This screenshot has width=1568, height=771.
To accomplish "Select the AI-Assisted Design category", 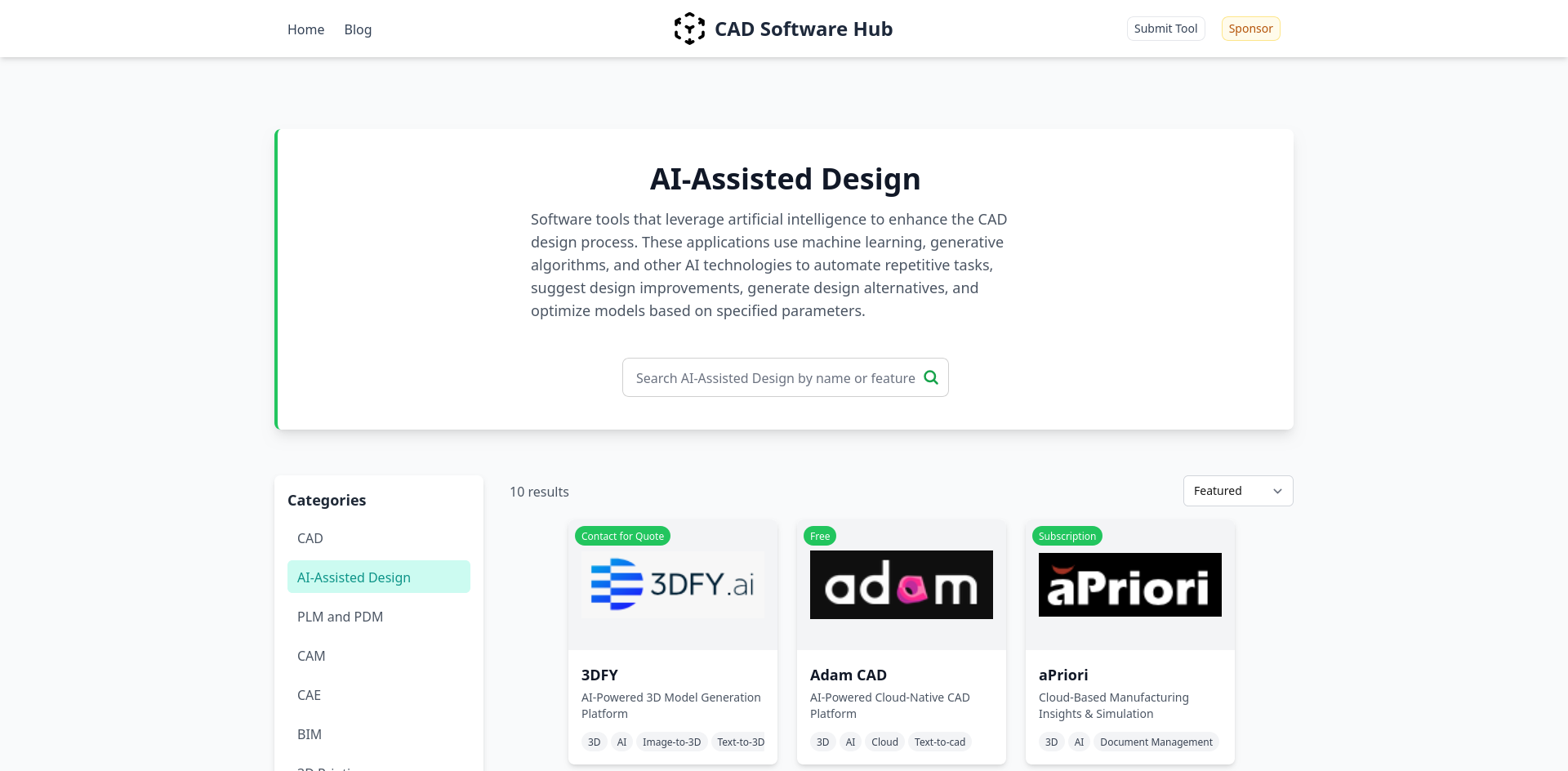I will (379, 577).
